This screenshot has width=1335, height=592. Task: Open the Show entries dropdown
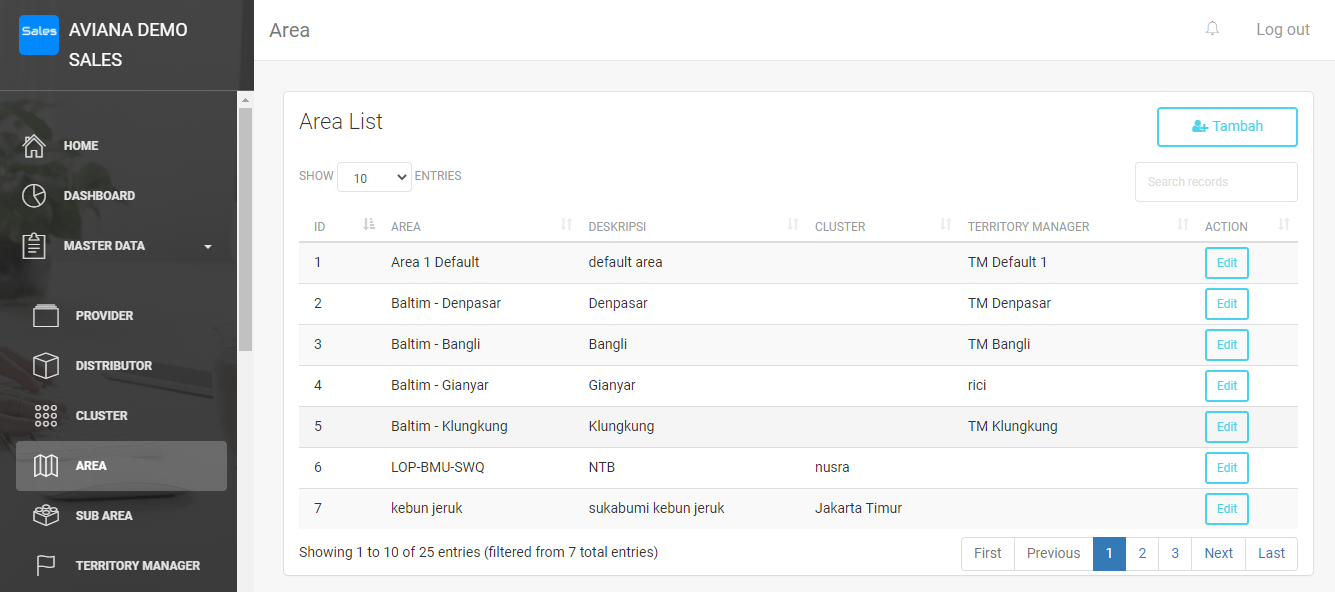tap(374, 177)
